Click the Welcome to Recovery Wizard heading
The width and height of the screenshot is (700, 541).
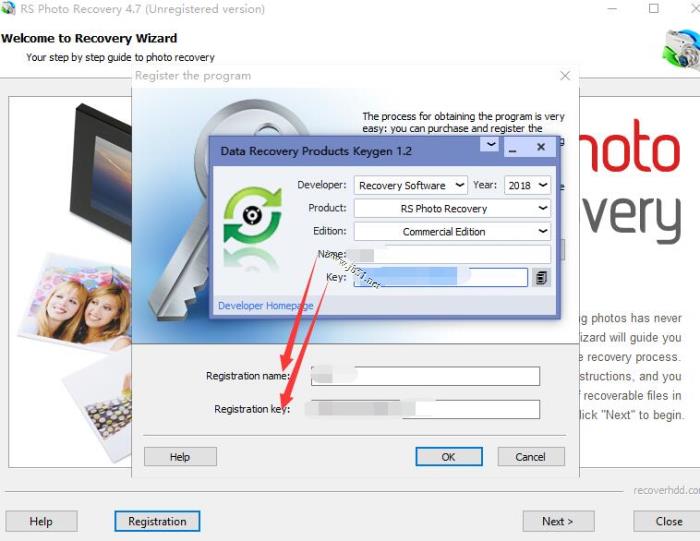click(89, 38)
